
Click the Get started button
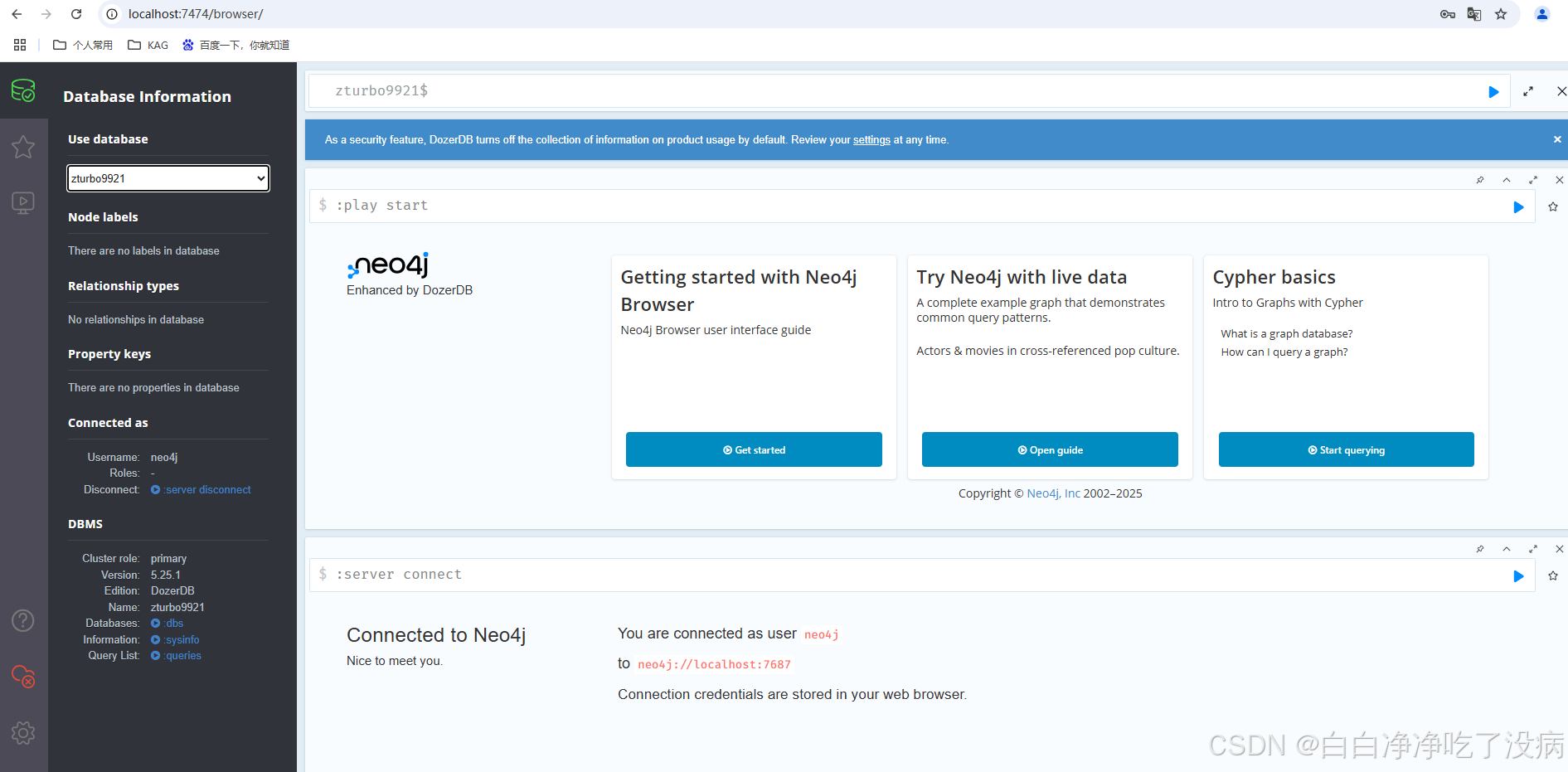[754, 449]
